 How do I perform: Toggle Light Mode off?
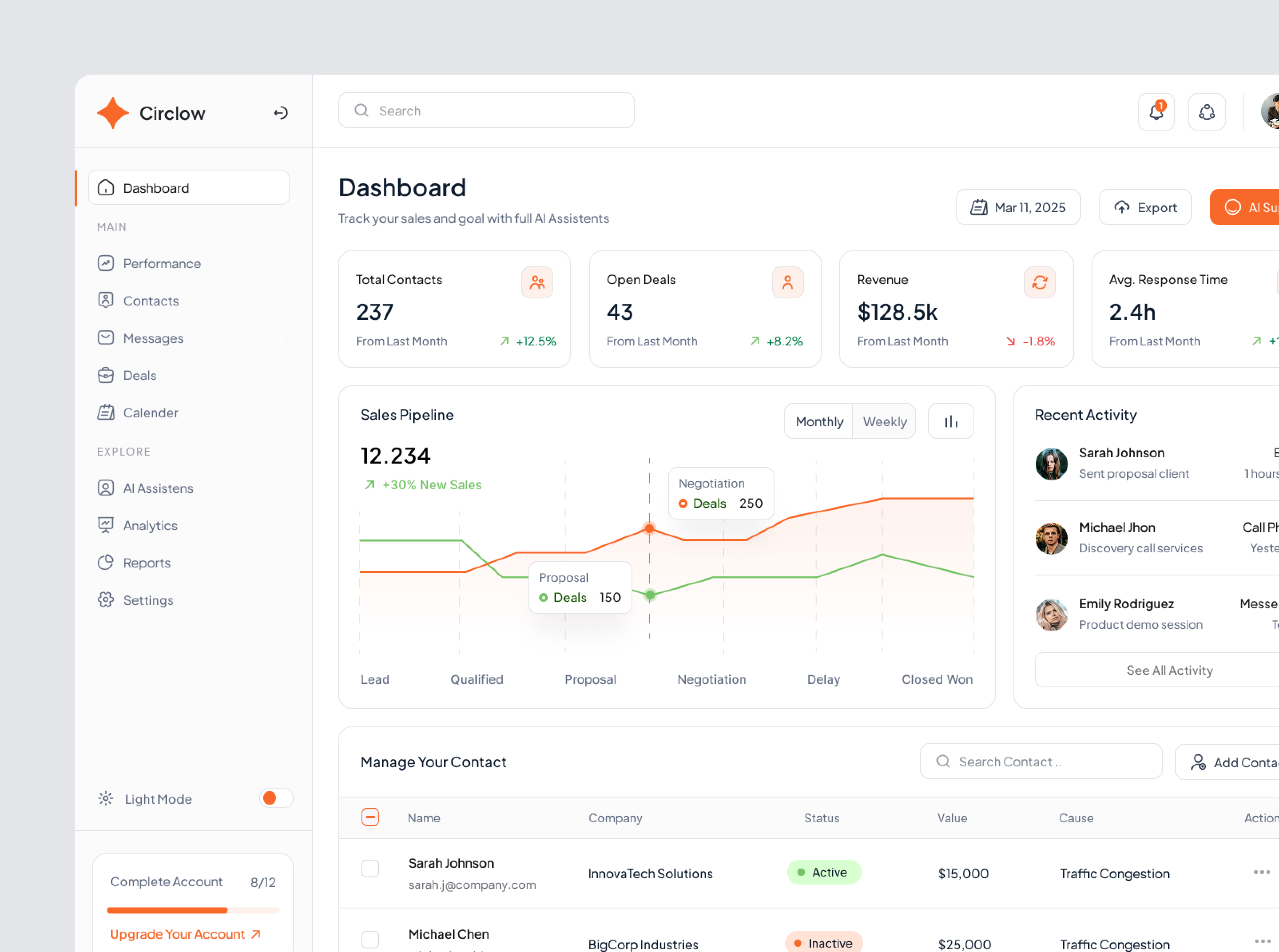(276, 798)
